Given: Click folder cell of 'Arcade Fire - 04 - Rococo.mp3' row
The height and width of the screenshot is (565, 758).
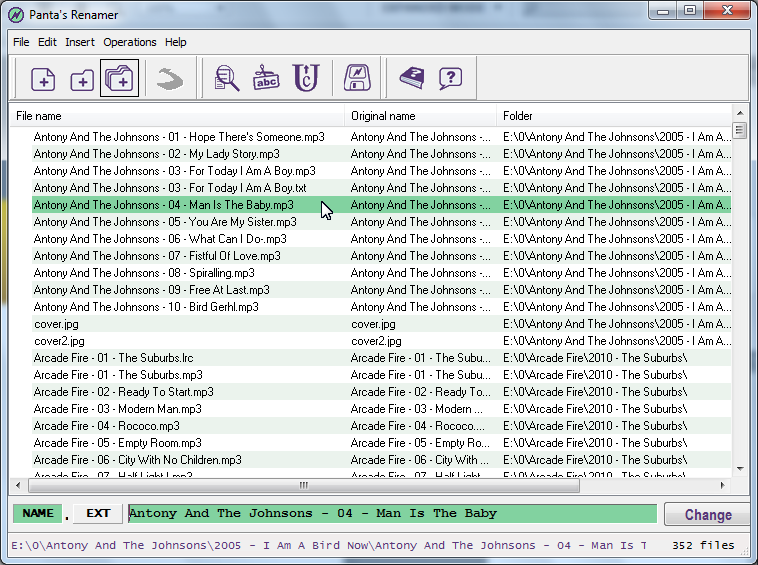Looking at the screenshot, I should [595, 426].
